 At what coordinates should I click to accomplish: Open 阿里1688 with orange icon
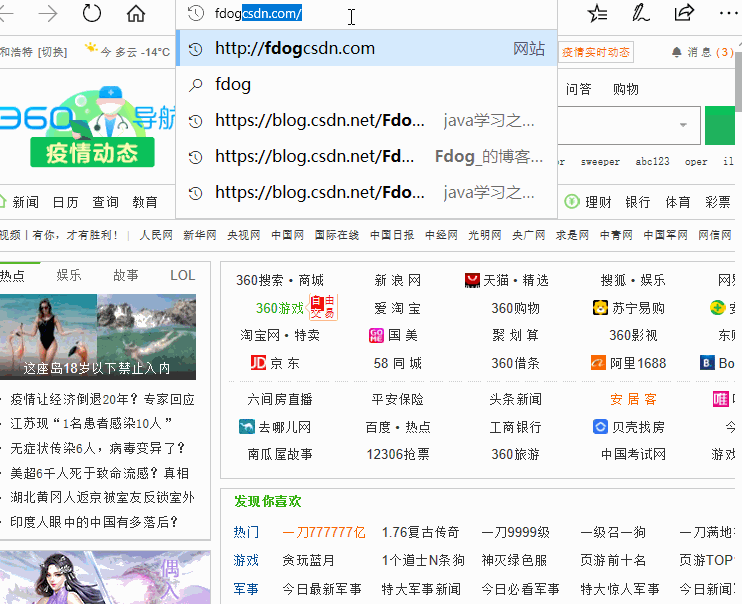628,363
